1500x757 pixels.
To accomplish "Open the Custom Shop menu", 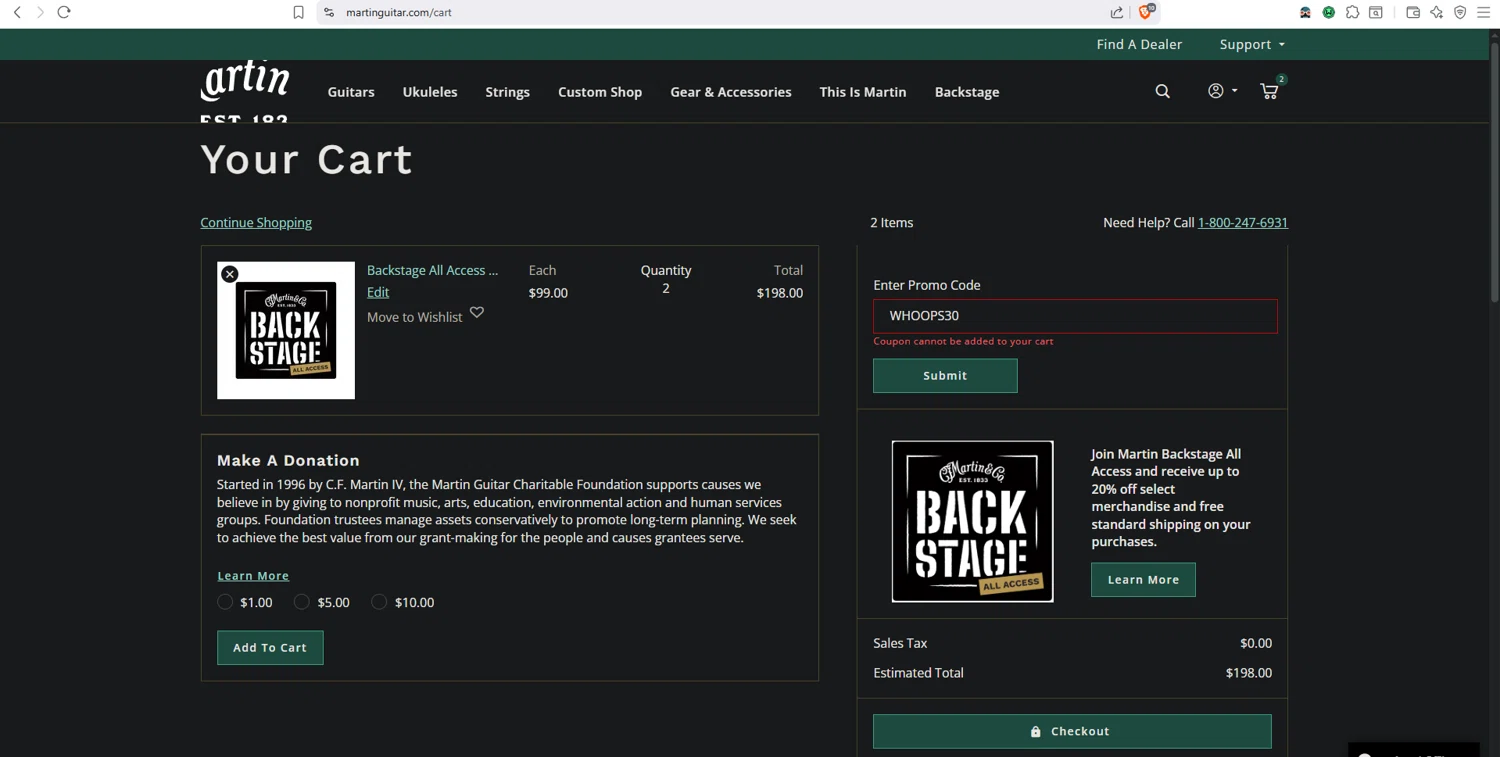I will pos(600,92).
